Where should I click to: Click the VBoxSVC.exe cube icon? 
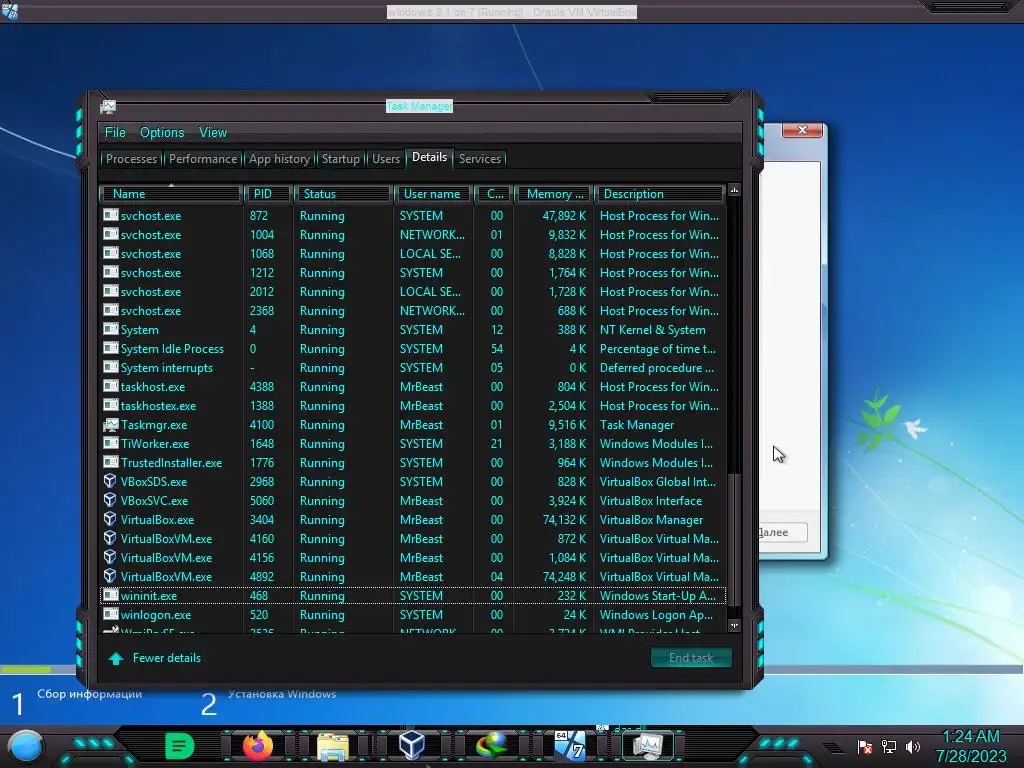(110, 500)
